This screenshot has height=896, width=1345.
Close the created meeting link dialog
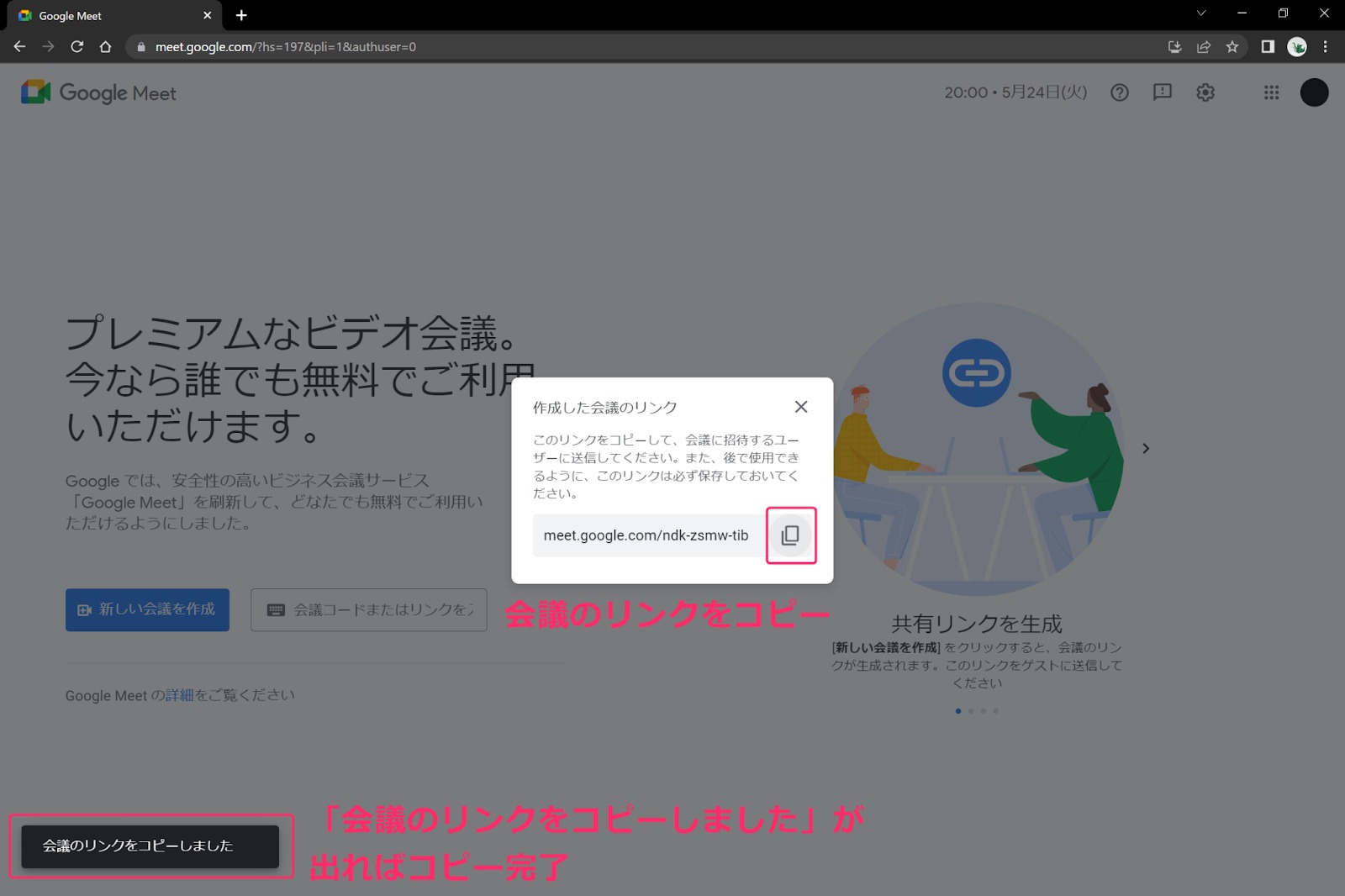(801, 407)
